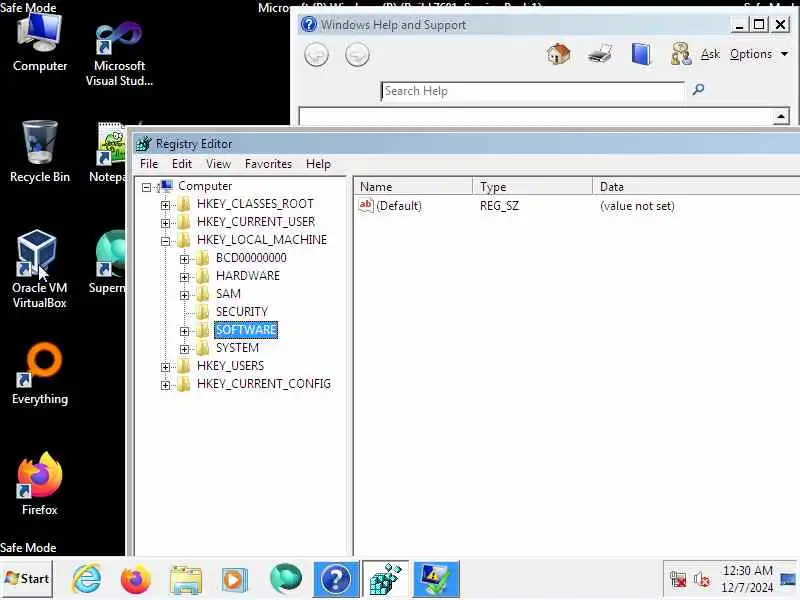Expand the SAM key
This screenshot has width=800, height=600.
(x=184, y=295)
